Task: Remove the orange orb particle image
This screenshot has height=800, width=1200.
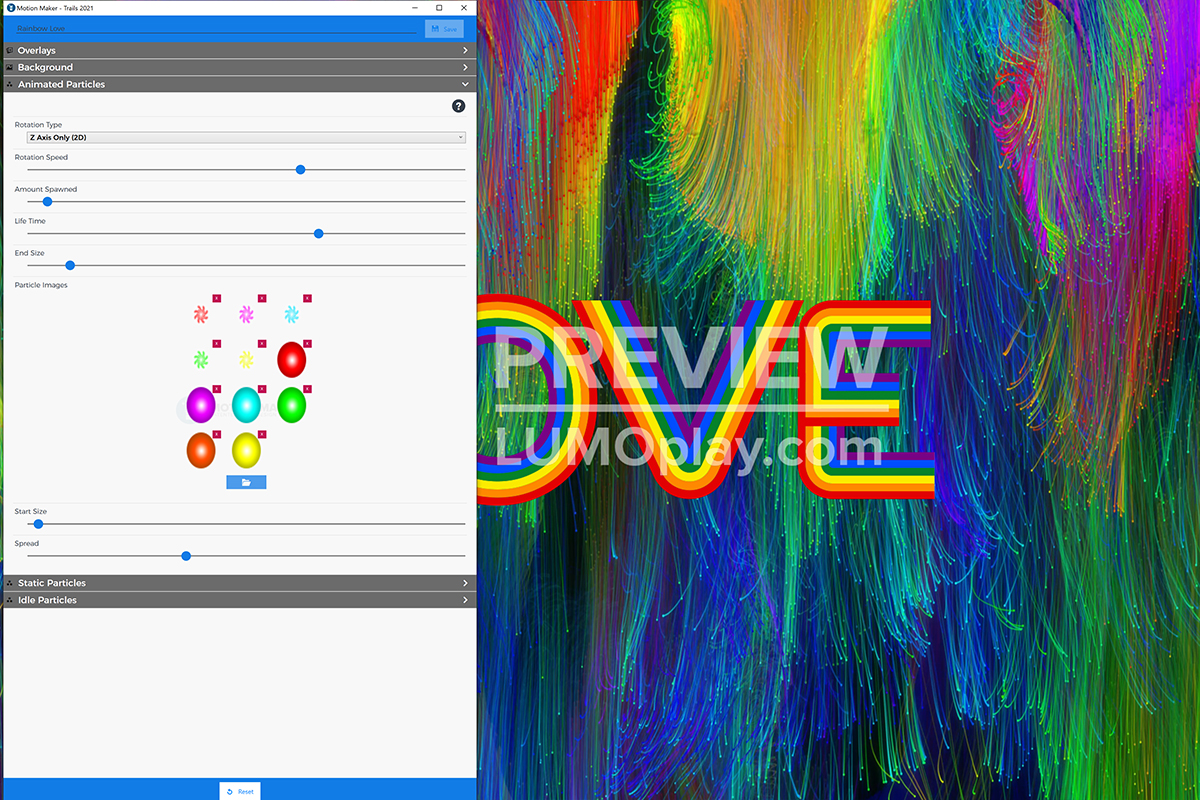Action: click(x=216, y=434)
